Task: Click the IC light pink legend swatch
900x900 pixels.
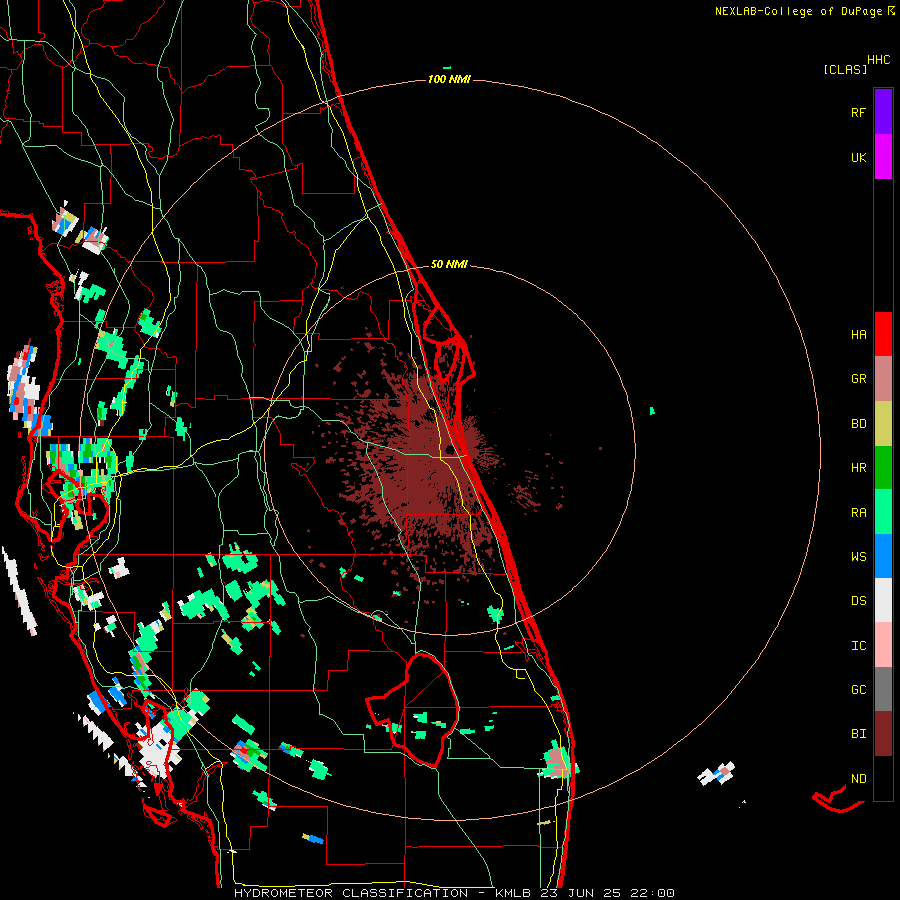Action: pos(883,645)
